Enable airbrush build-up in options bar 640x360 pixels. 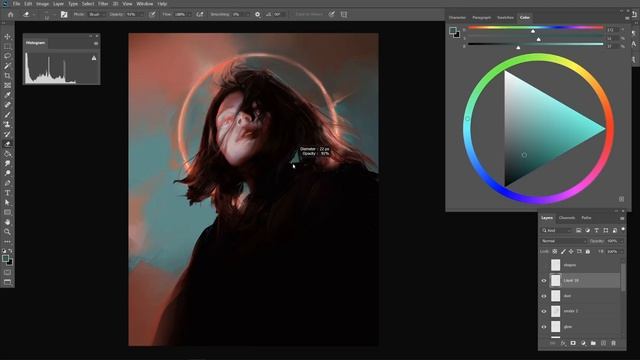click(200, 14)
